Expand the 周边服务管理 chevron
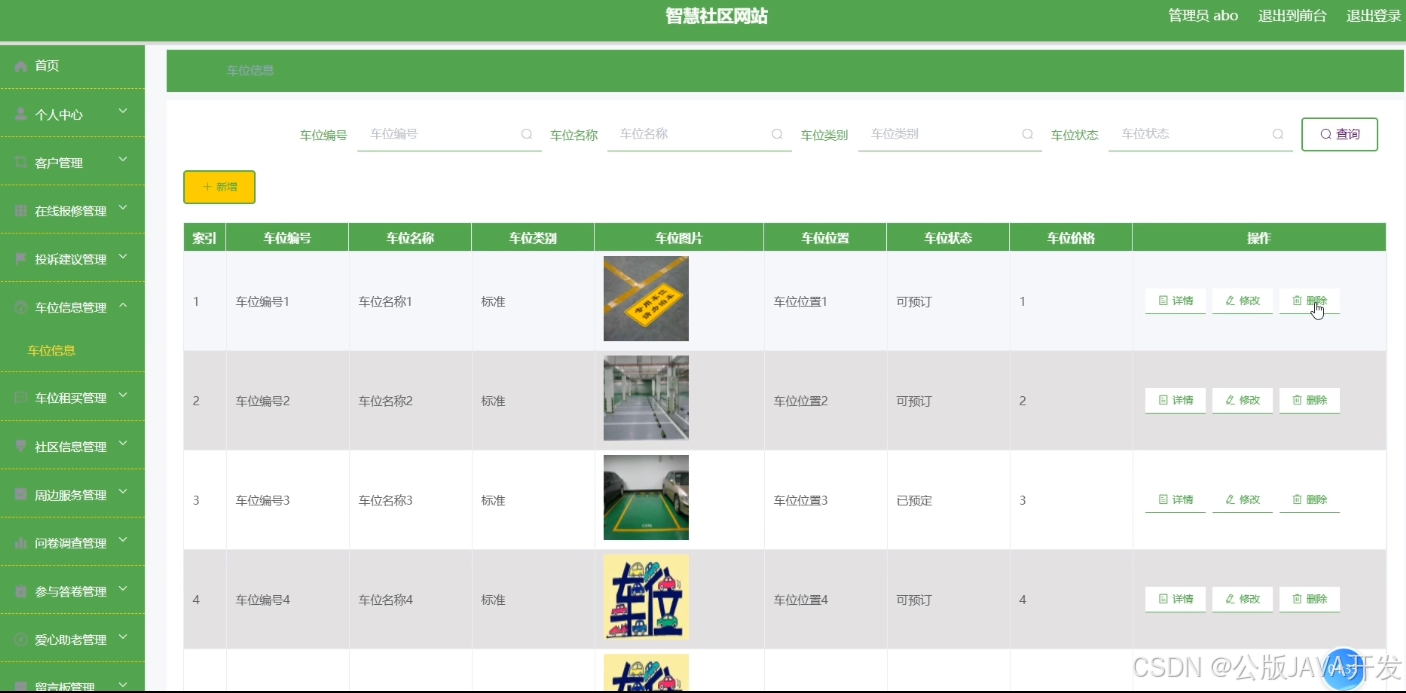The image size is (1406, 693). pyautogui.click(x=123, y=492)
